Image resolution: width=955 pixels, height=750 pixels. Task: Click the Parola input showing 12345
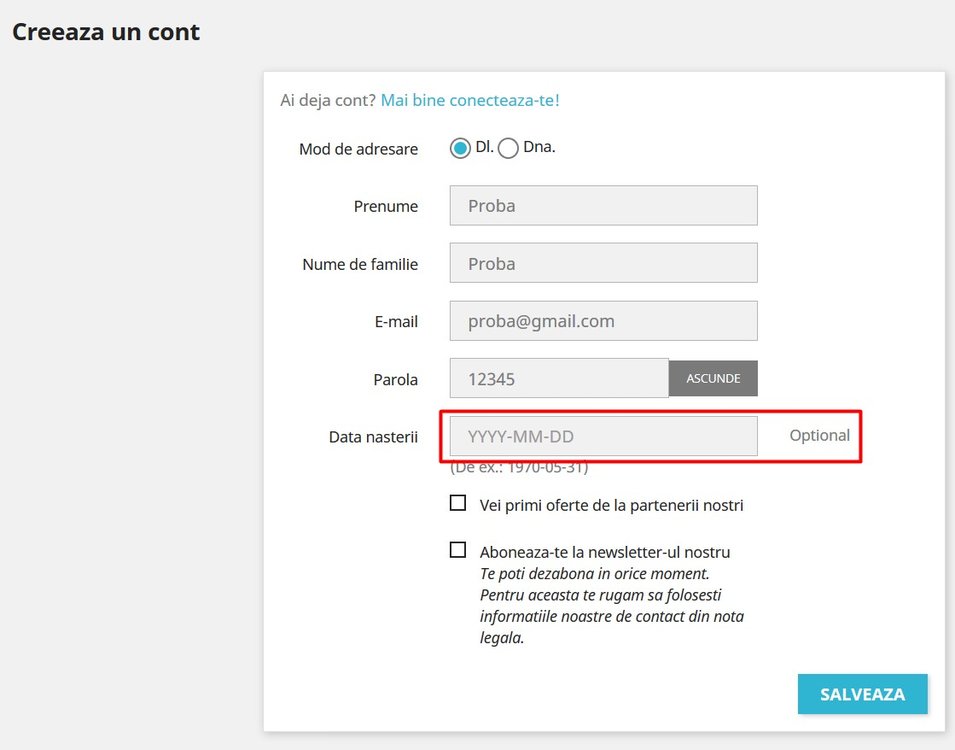[559, 379]
